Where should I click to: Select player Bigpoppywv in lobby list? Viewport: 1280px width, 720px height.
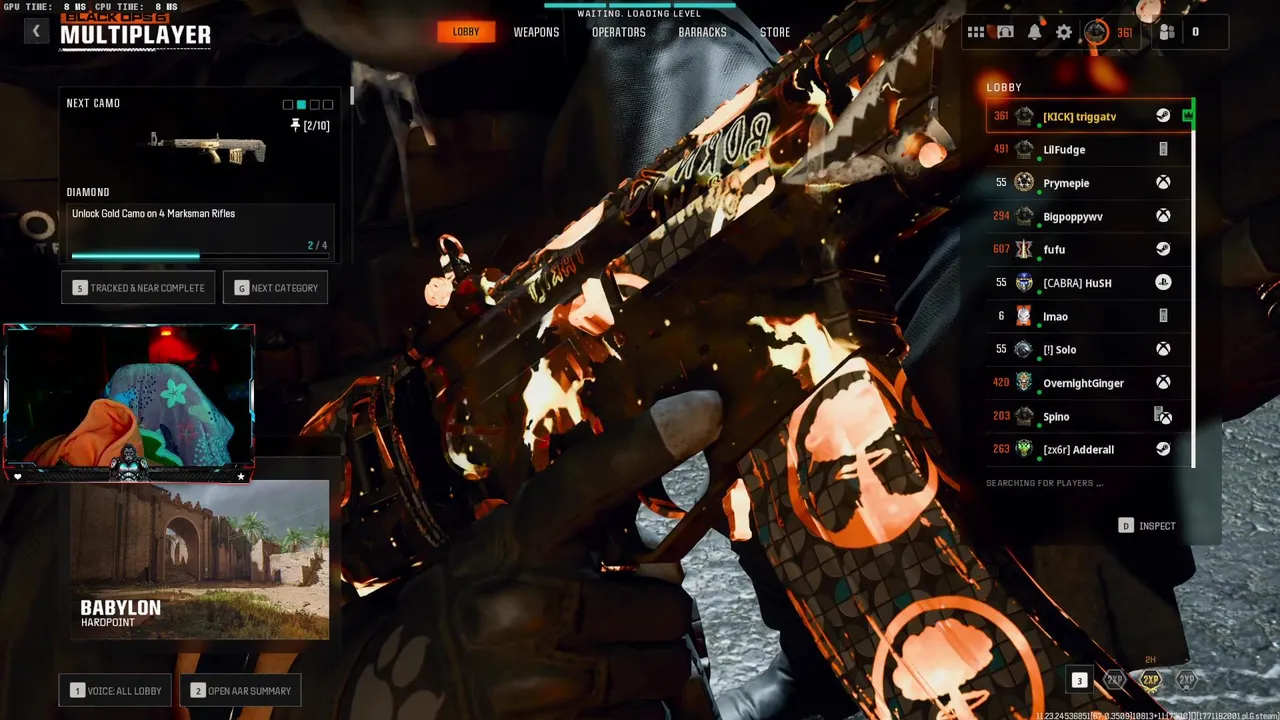(1089, 216)
